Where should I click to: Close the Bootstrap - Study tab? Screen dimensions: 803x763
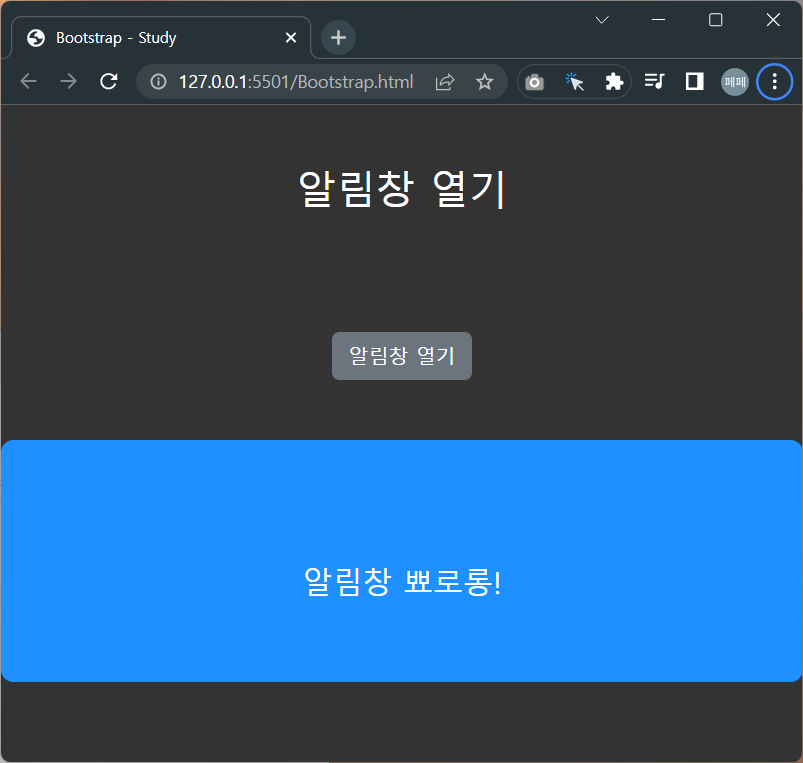point(290,37)
